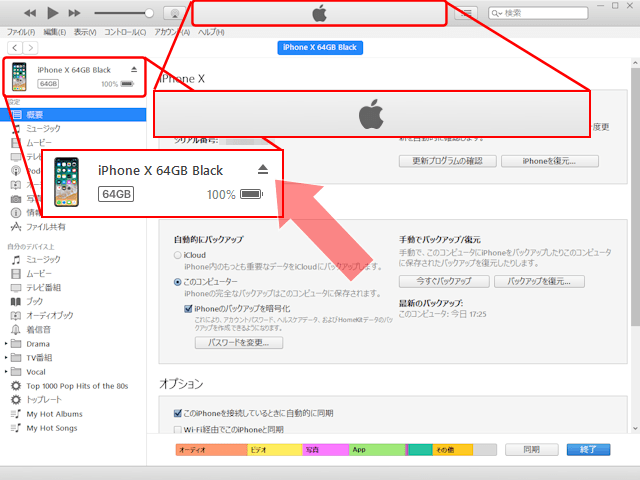This screenshot has width=640, height=480.
Task: Enable Wi-Fi経由でこのiPhoneと同期 checkbox
Action: (178, 430)
